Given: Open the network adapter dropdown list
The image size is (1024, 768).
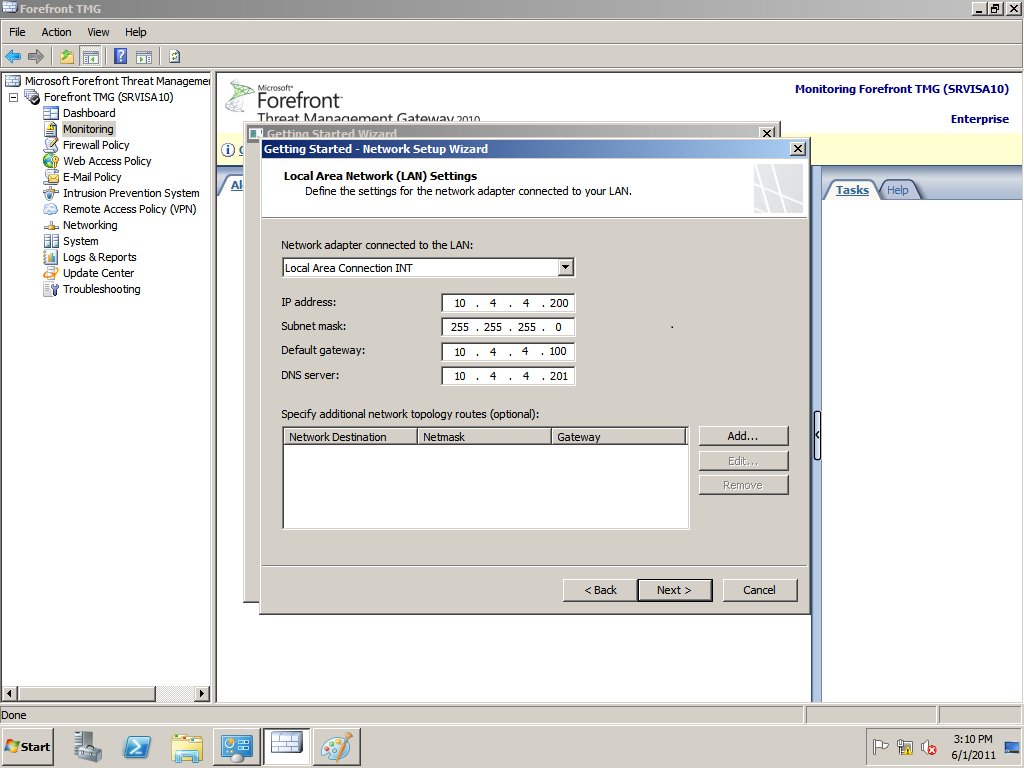Looking at the screenshot, I should coord(566,268).
